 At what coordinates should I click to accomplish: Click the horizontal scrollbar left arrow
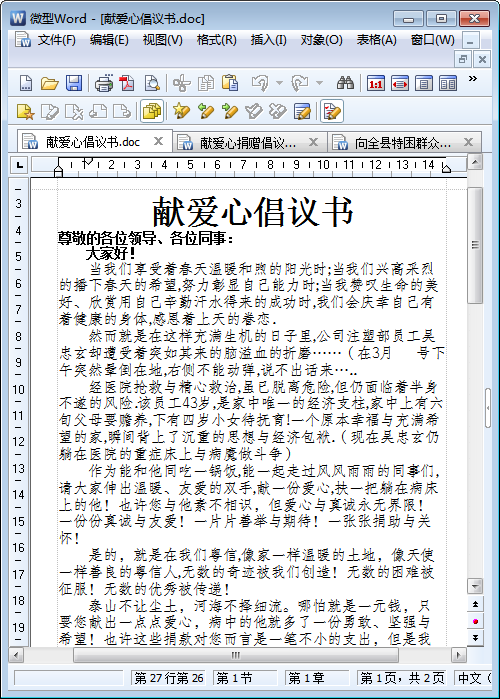click(x=16, y=655)
